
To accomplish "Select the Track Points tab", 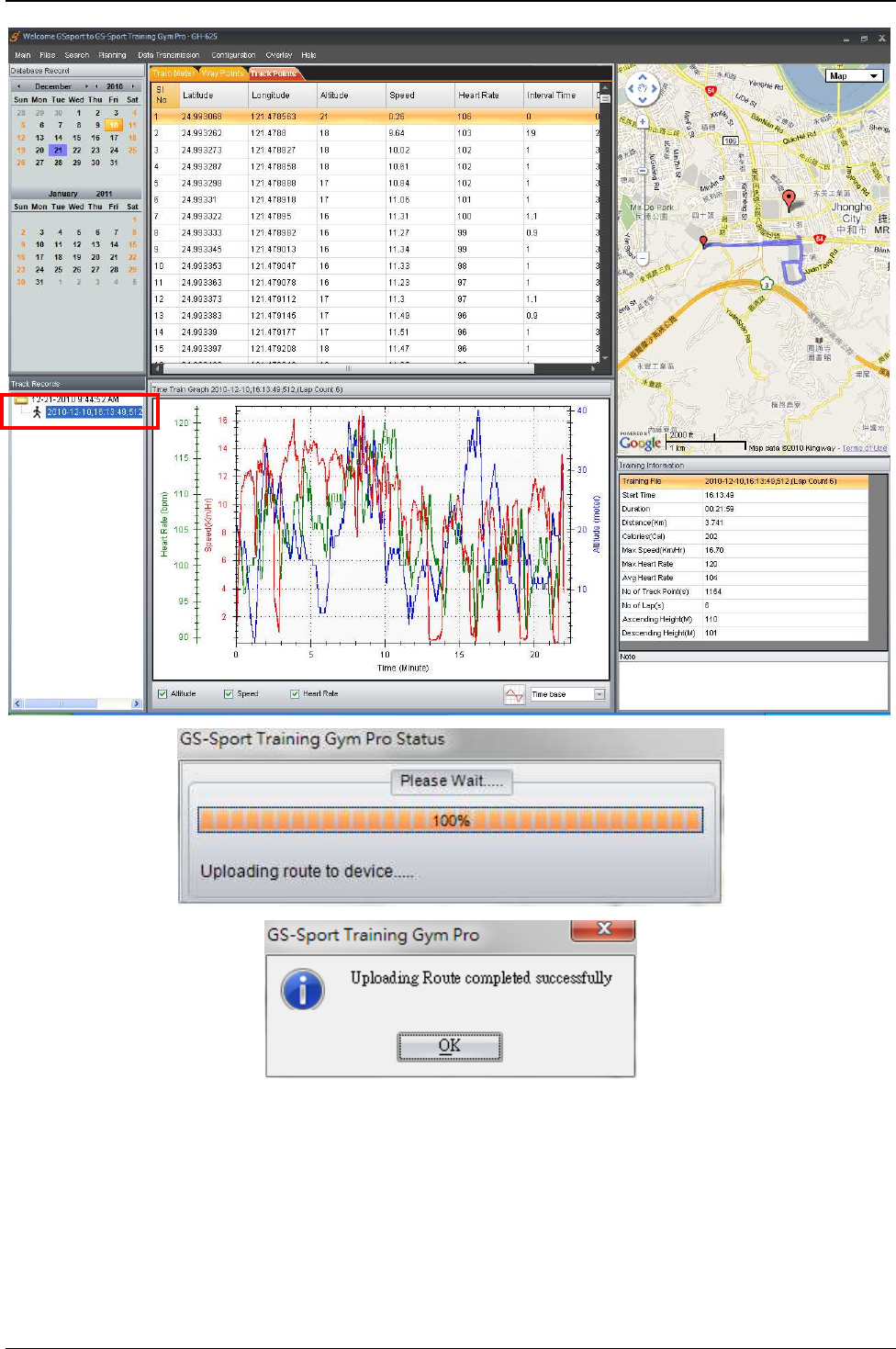I will click(x=274, y=73).
